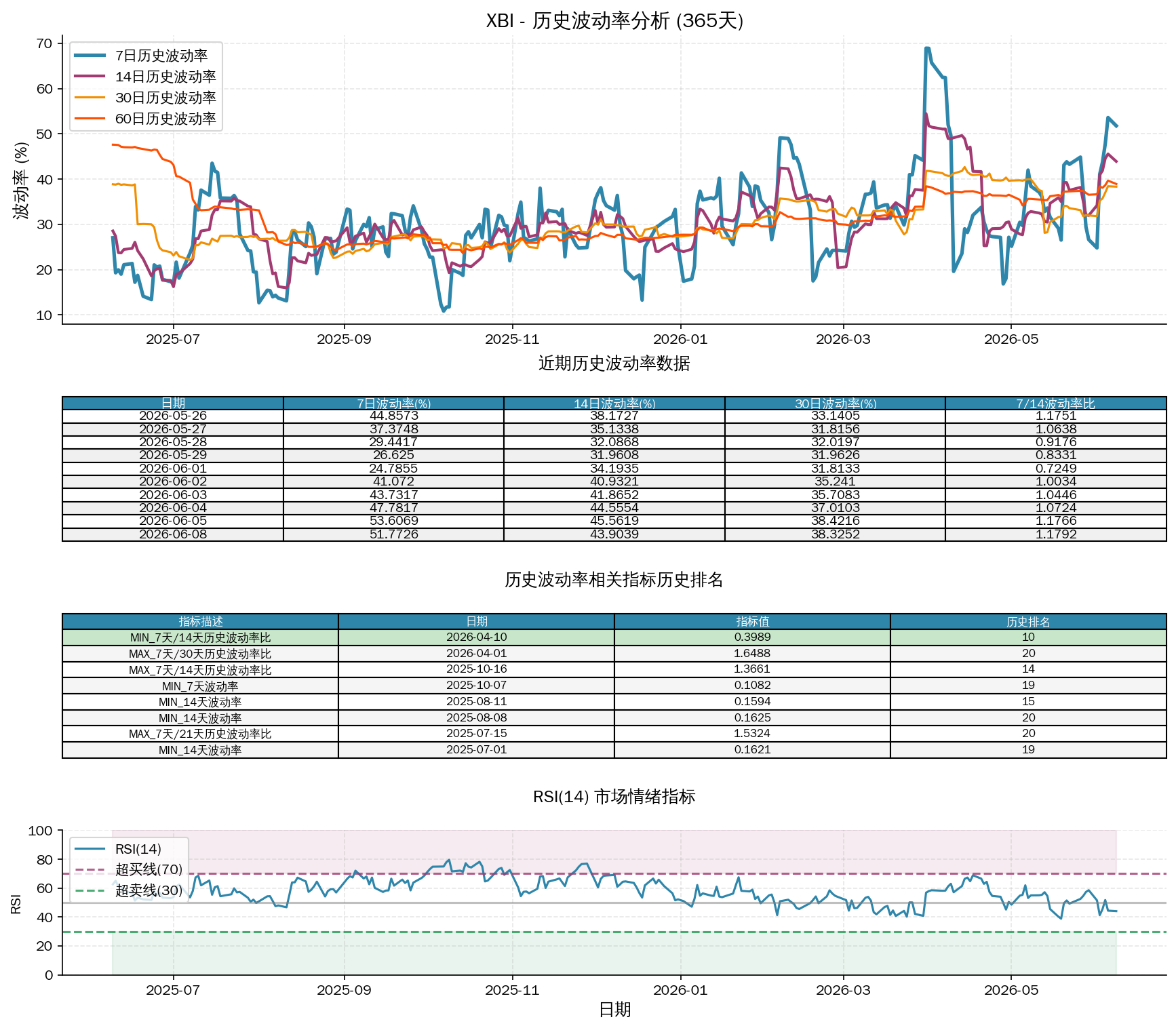Click date cell 2026-05-27
This screenshot has height=1028, width=1176.
click(173, 429)
